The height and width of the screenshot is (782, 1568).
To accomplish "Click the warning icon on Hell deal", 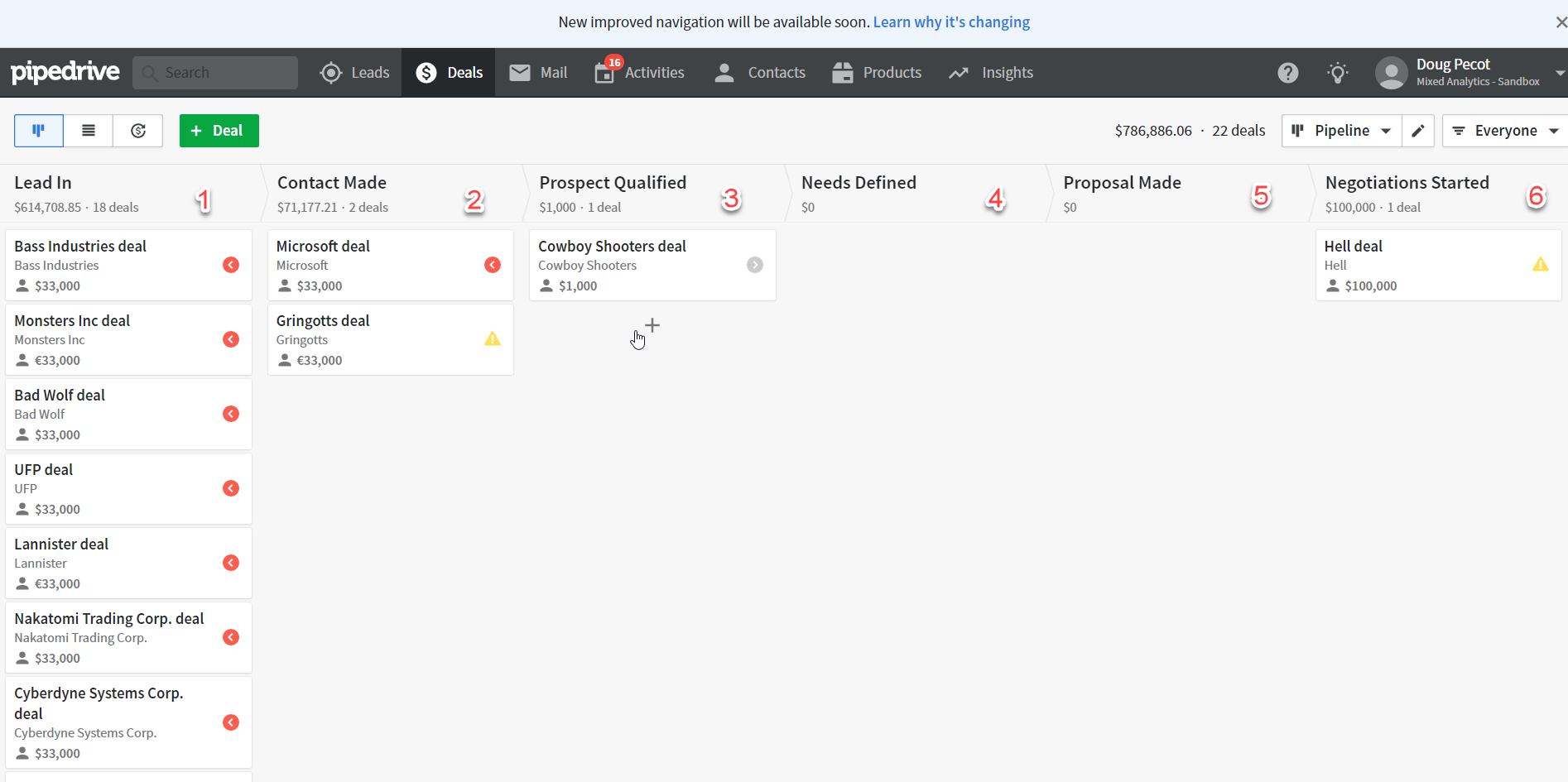I will [1541, 264].
